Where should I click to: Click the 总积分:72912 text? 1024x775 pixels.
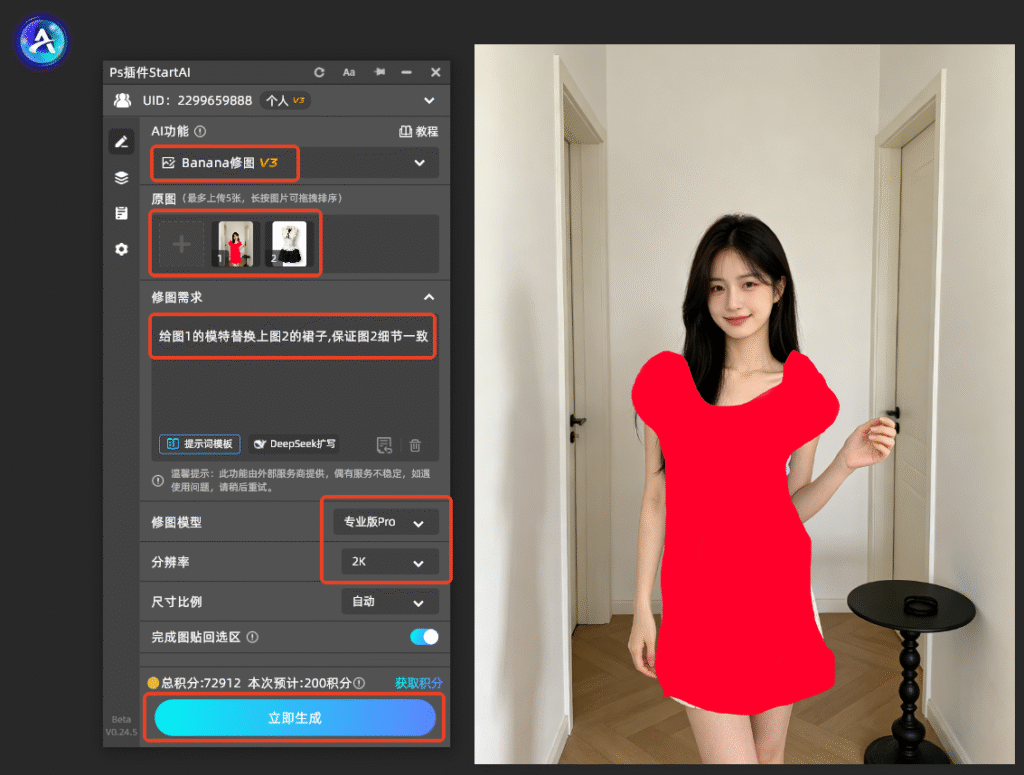point(201,683)
